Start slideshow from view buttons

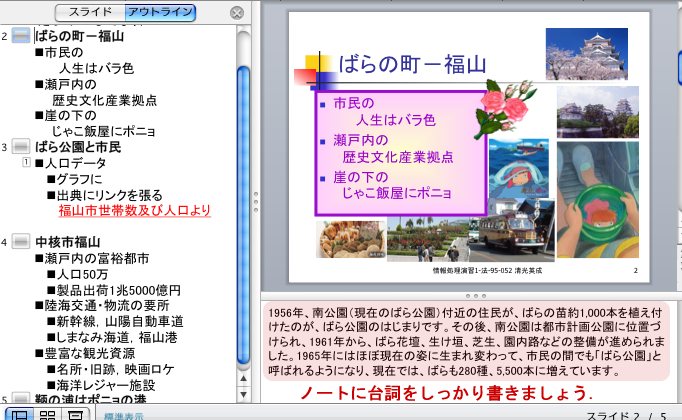[73, 413]
